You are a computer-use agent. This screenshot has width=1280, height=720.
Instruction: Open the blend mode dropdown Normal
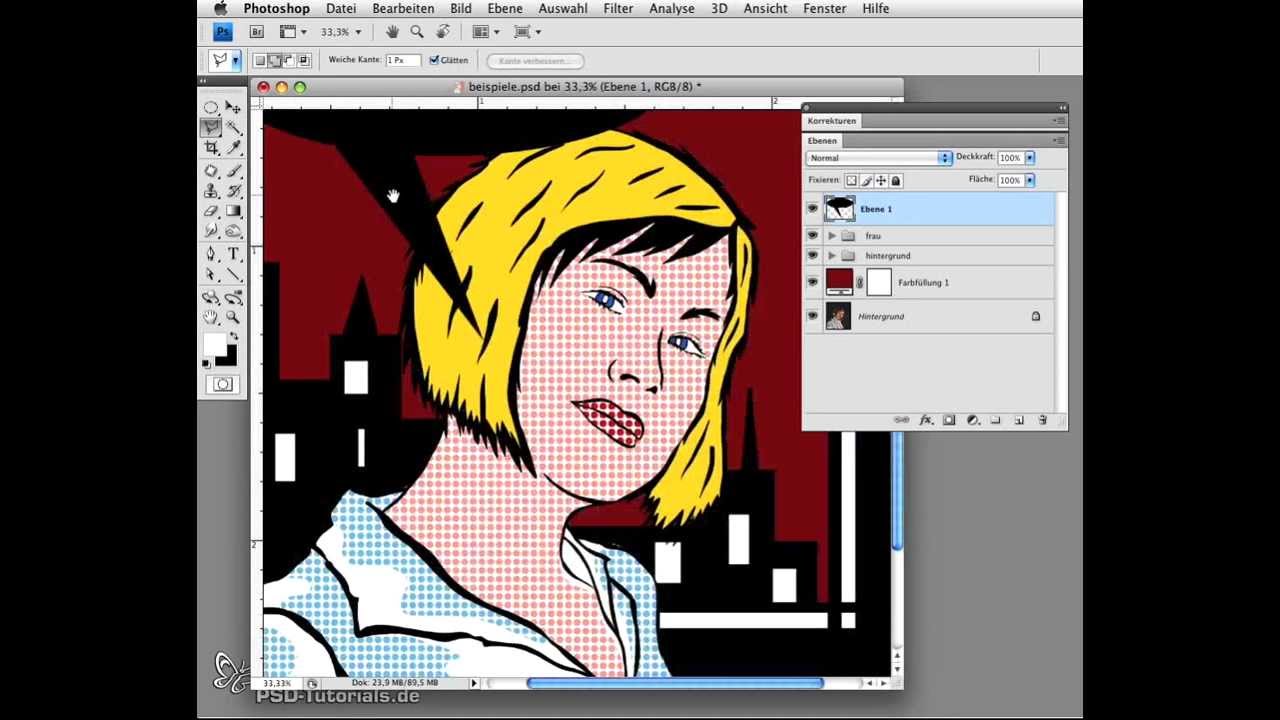(878, 158)
